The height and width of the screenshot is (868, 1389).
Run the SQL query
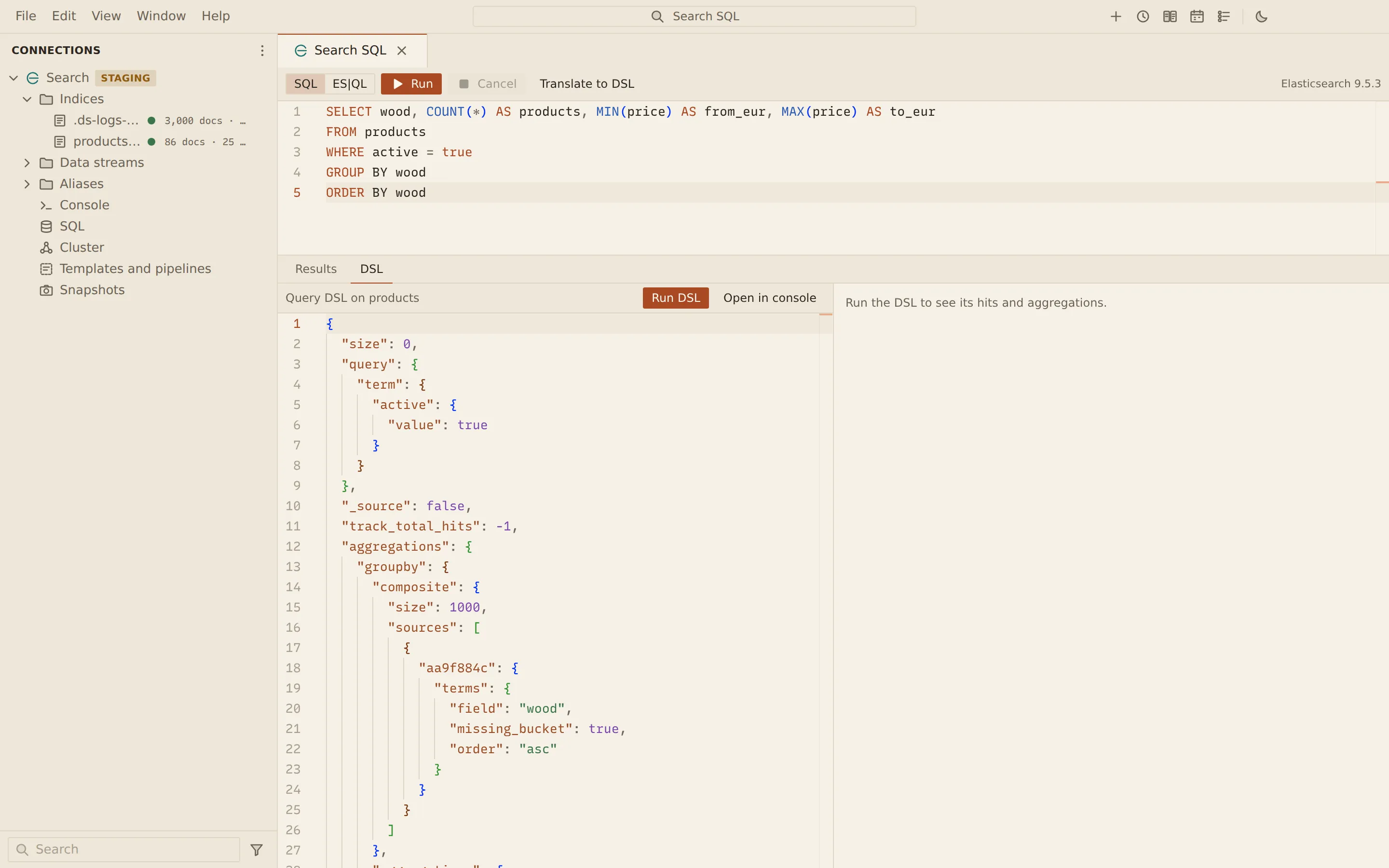click(411, 84)
